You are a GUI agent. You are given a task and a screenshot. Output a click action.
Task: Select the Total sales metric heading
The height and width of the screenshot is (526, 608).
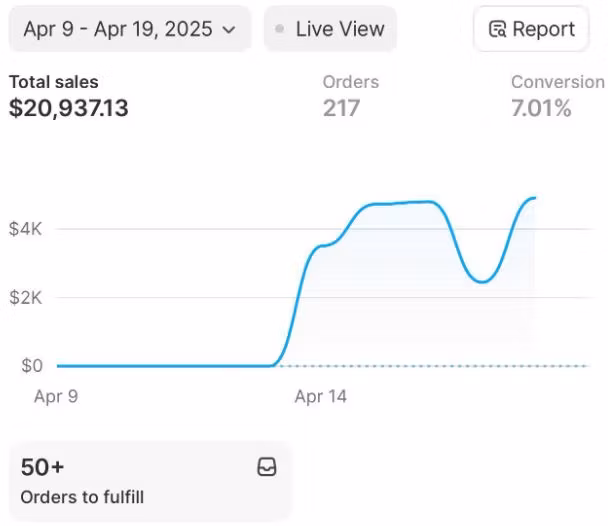tap(53, 82)
